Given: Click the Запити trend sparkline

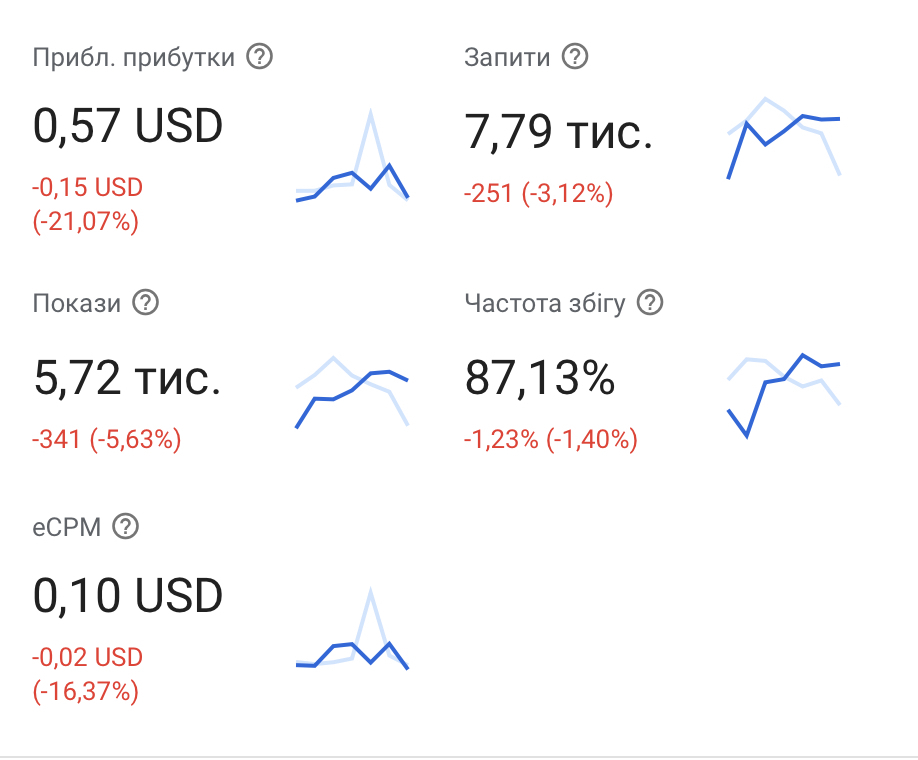Looking at the screenshot, I should pyautogui.click(x=784, y=138).
